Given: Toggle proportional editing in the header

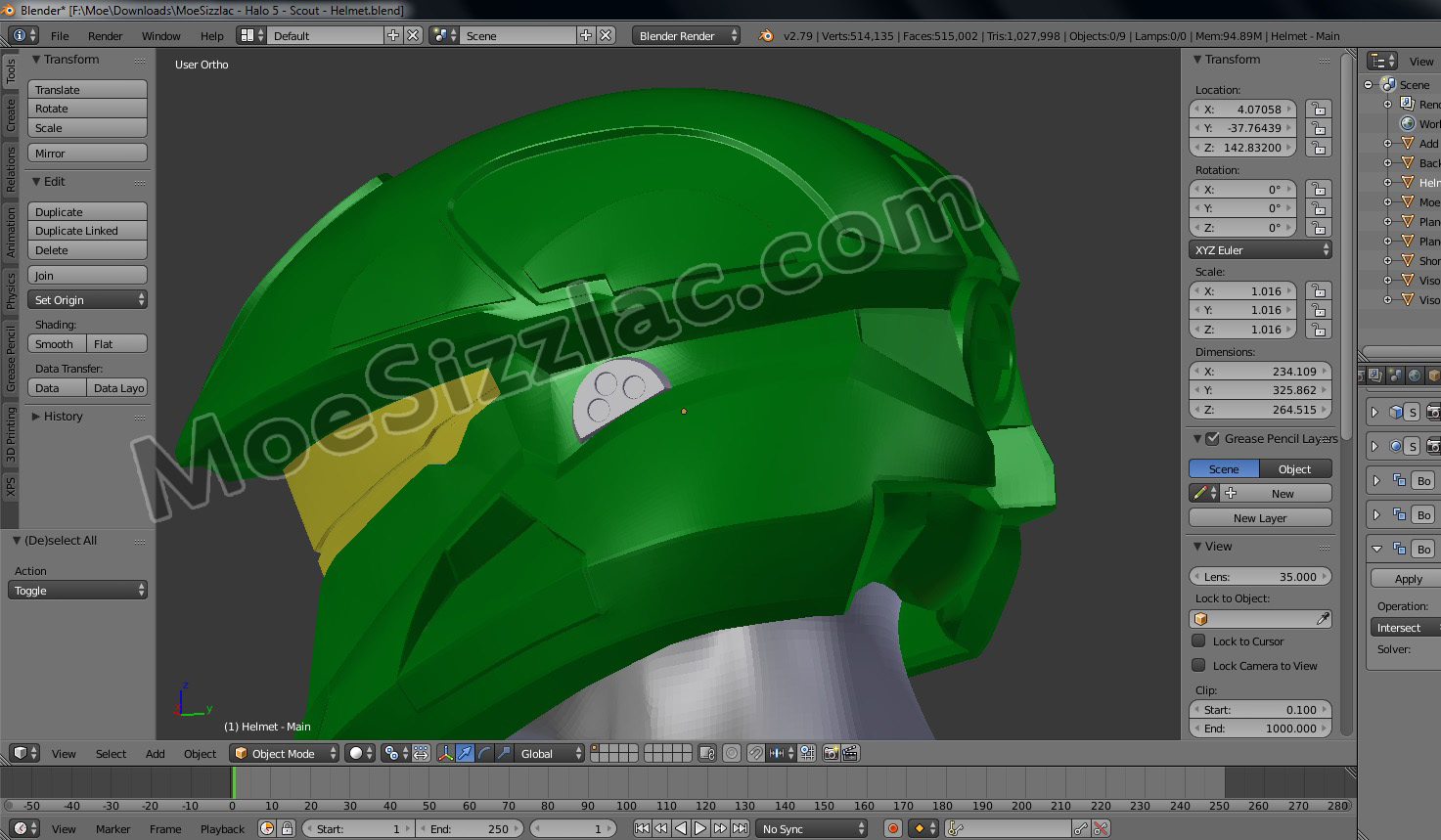Looking at the screenshot, I should [x=732, y=753].
